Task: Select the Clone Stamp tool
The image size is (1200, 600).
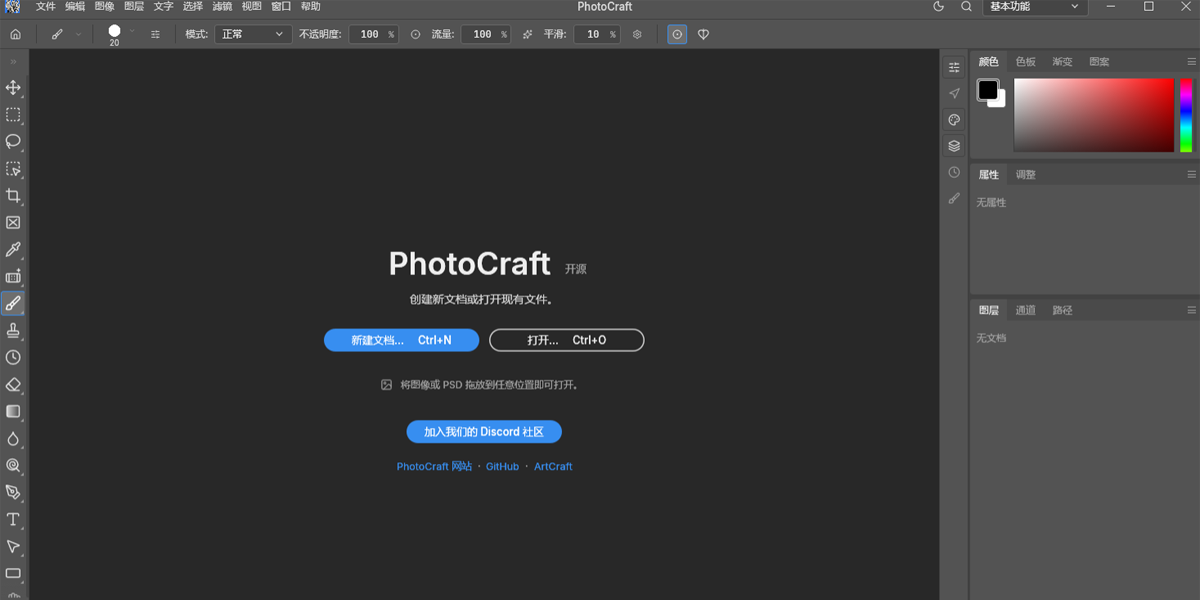Action: pyautogui.click(x=13, y=330)
